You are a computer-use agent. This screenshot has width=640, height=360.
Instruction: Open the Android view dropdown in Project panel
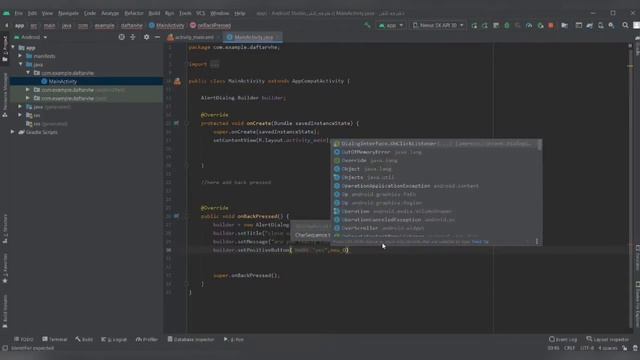31,37
